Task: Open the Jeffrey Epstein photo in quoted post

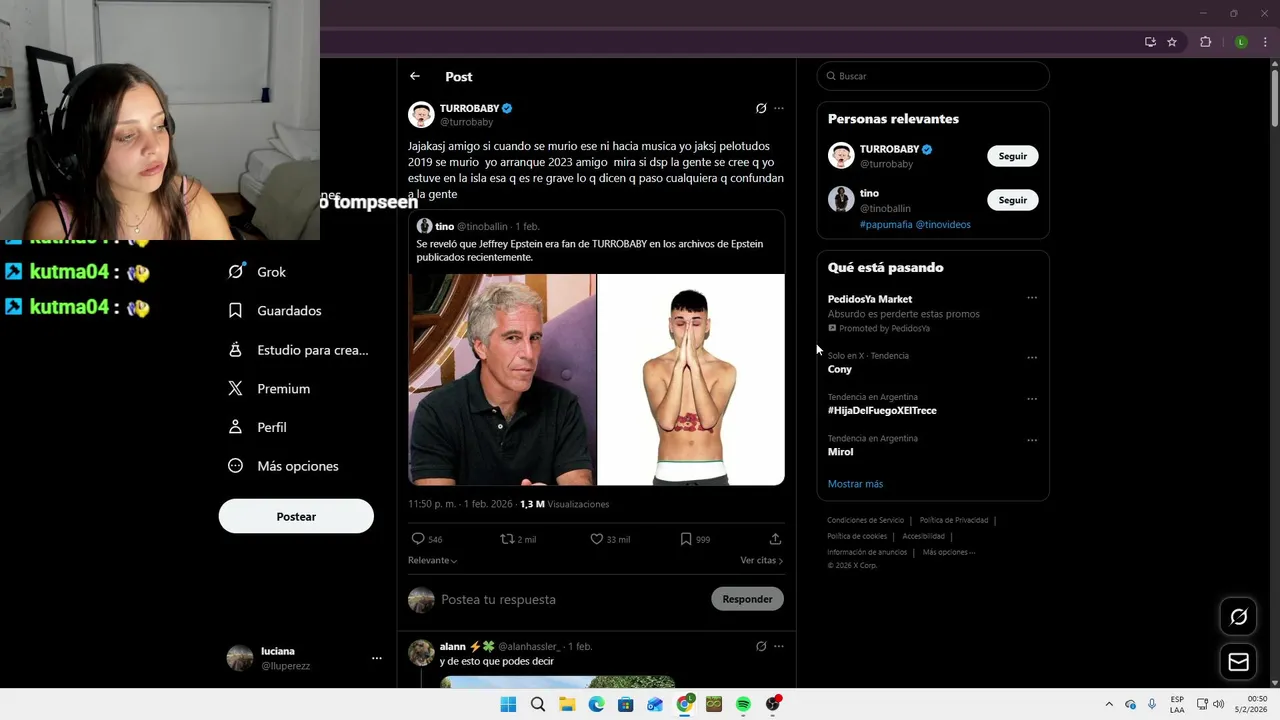Action: point(502,380)
